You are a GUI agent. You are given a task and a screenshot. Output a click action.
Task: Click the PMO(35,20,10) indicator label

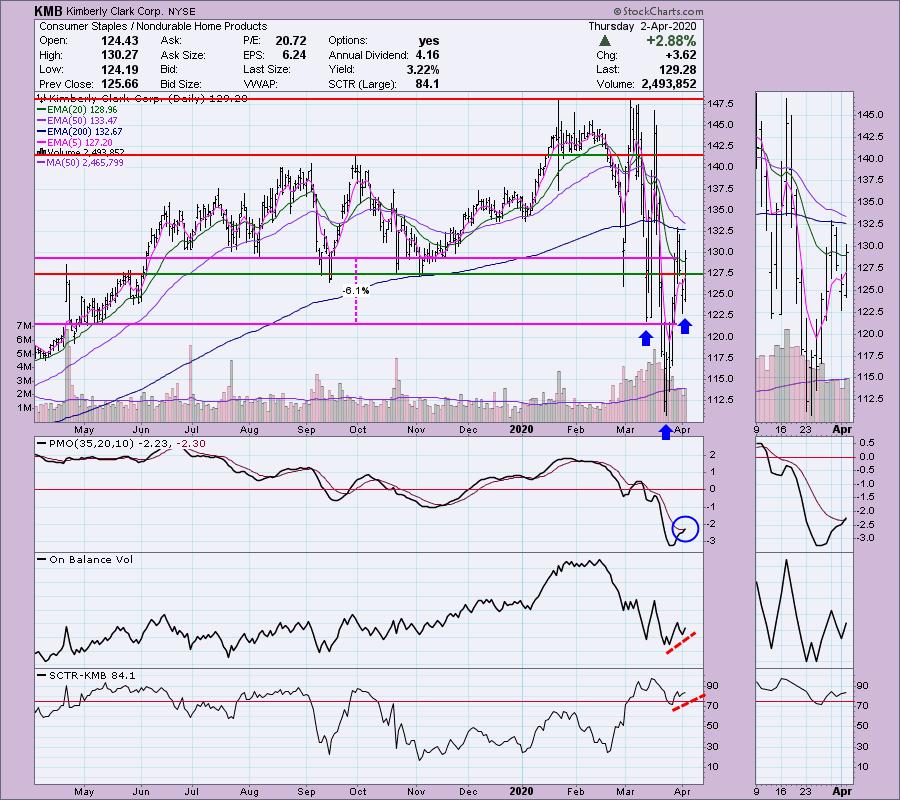click(92, 444)
